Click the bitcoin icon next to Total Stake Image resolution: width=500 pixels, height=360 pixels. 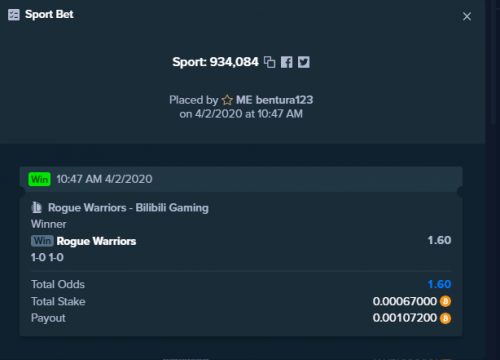[445, 301]
